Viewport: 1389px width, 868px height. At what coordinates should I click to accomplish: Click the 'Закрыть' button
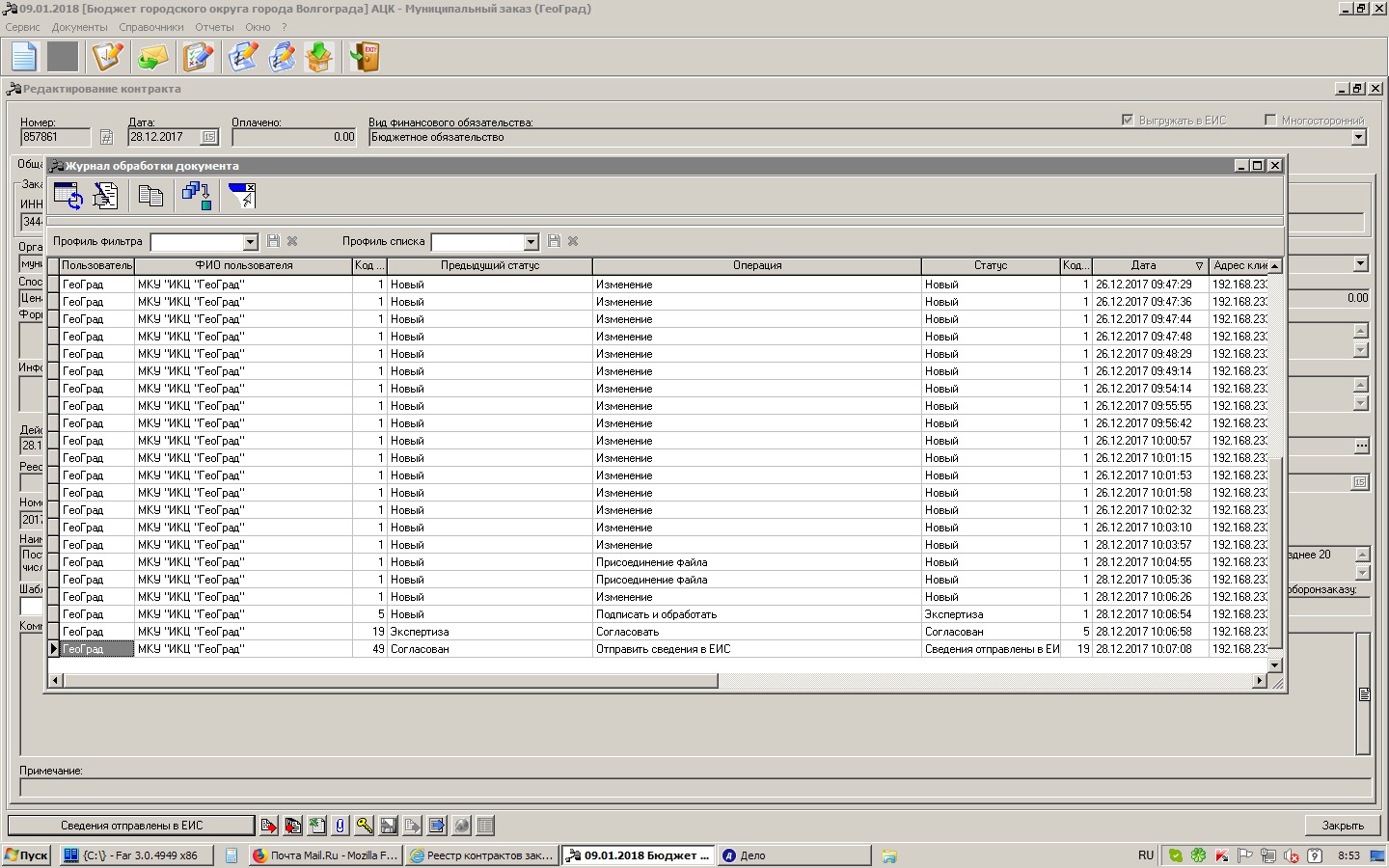click(x=1343, y=826)
